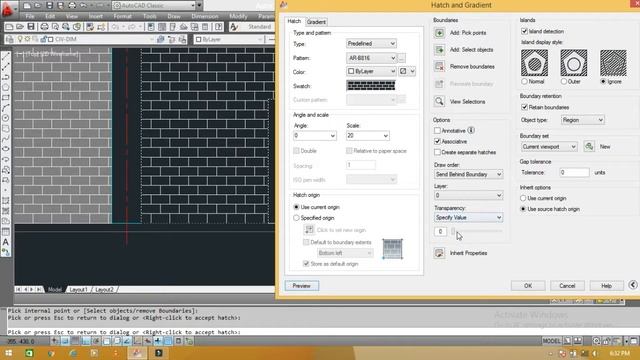The image size is (640, 360).
Task: Click the hatch pattern Swatch preview
Action: [371, 85]
